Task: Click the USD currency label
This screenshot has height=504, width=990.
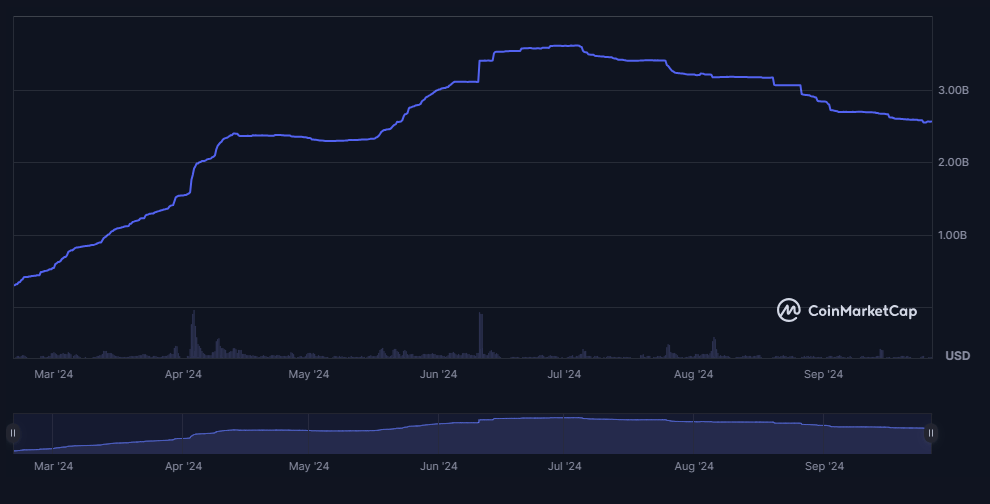Action: (957, 356)
